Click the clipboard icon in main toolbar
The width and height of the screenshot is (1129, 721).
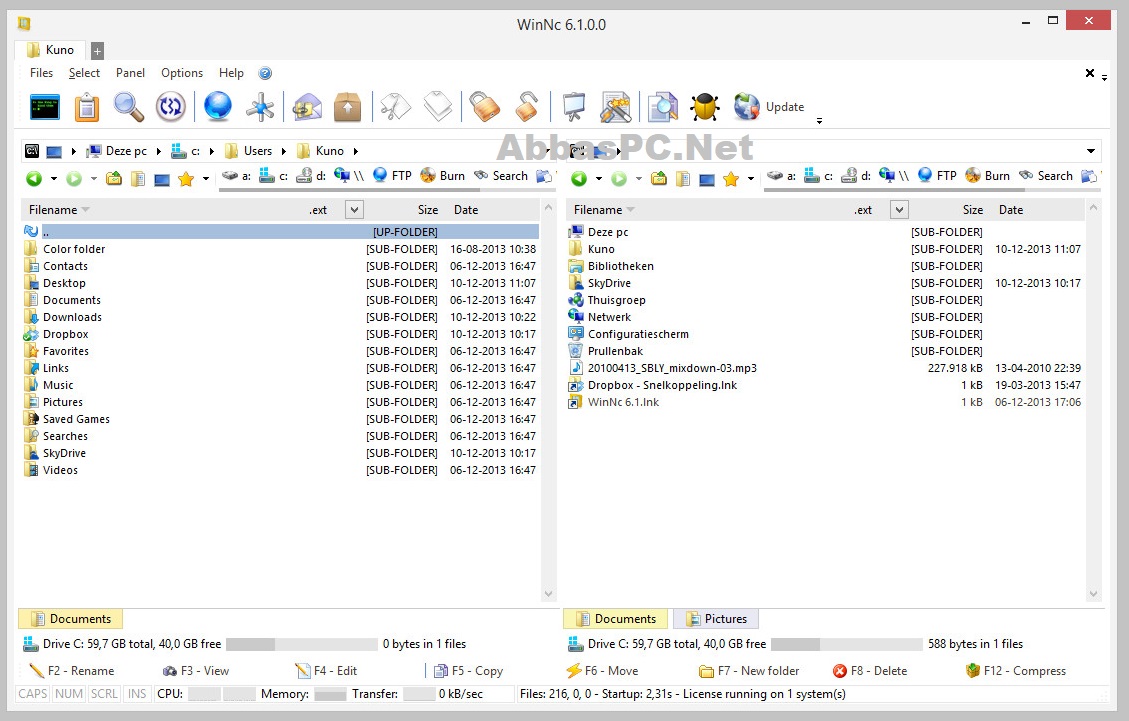87,107
